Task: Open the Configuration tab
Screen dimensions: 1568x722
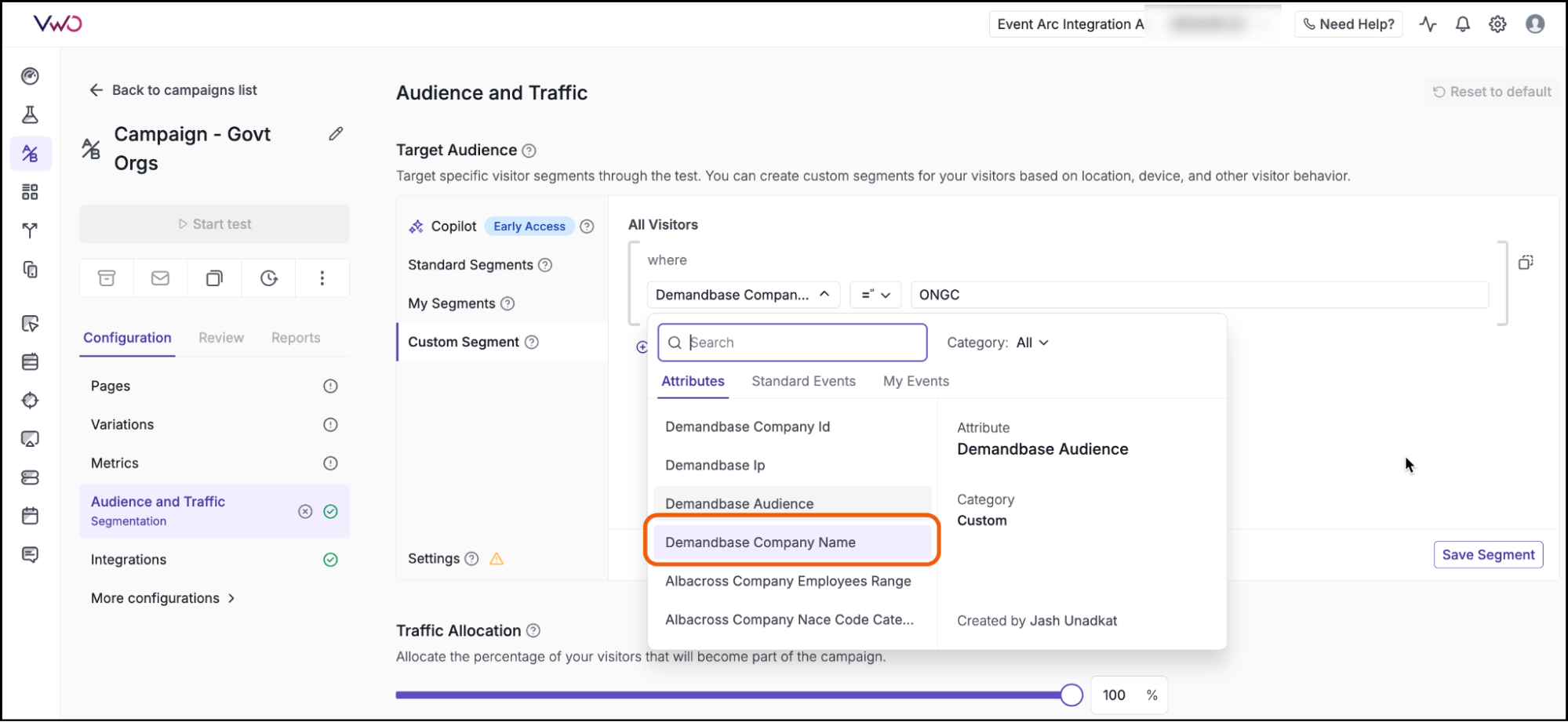Action: (127, 338)
